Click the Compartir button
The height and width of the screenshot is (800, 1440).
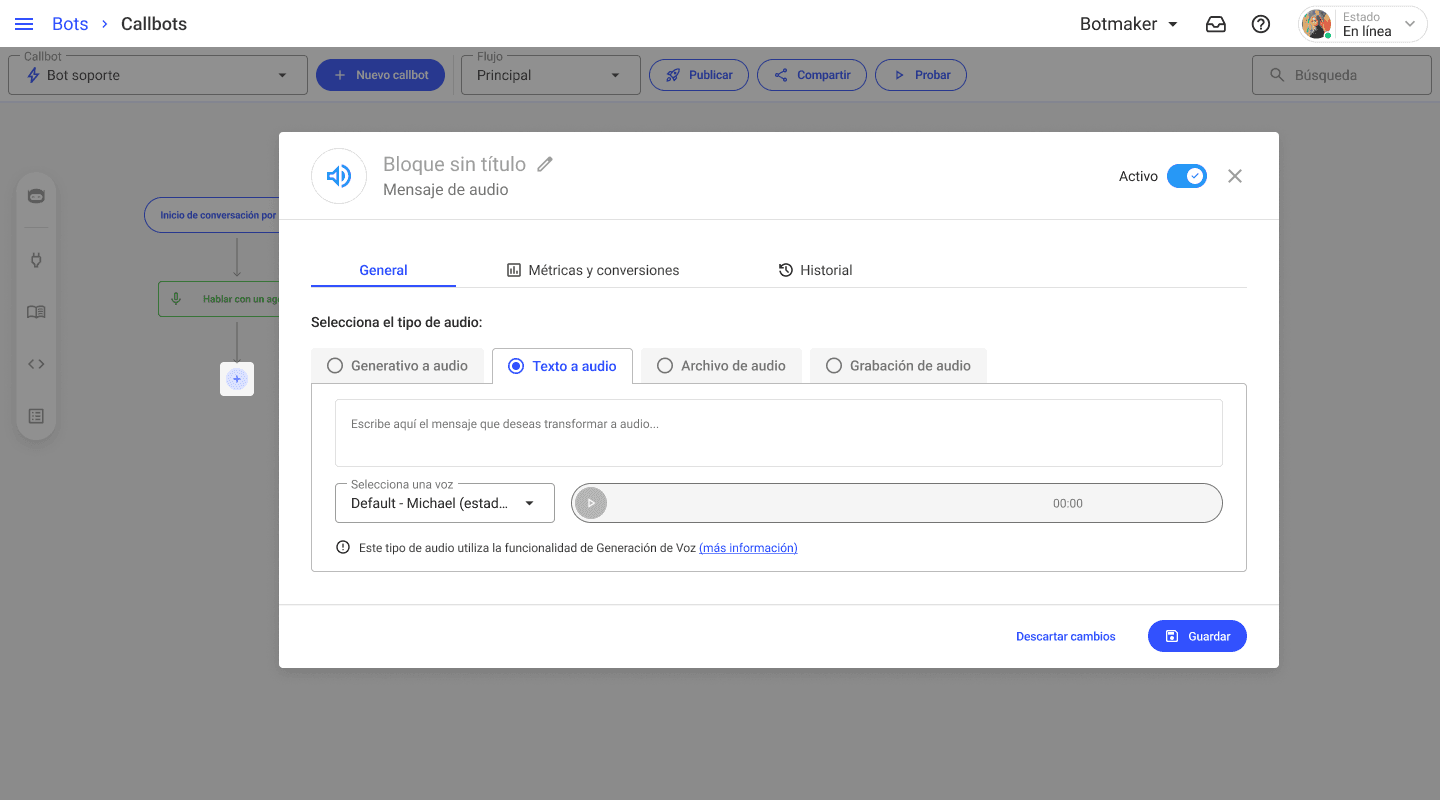[x=812, y=75]
